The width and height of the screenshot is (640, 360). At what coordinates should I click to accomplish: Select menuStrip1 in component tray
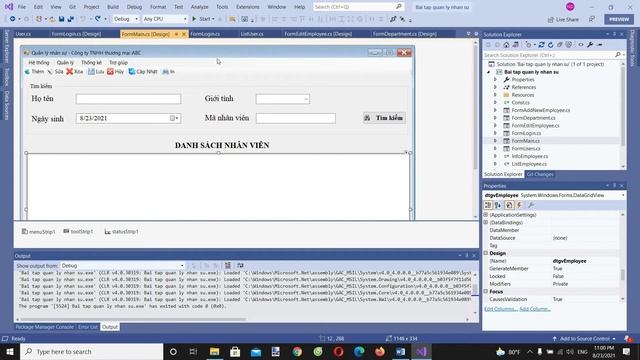click(38, 231)
